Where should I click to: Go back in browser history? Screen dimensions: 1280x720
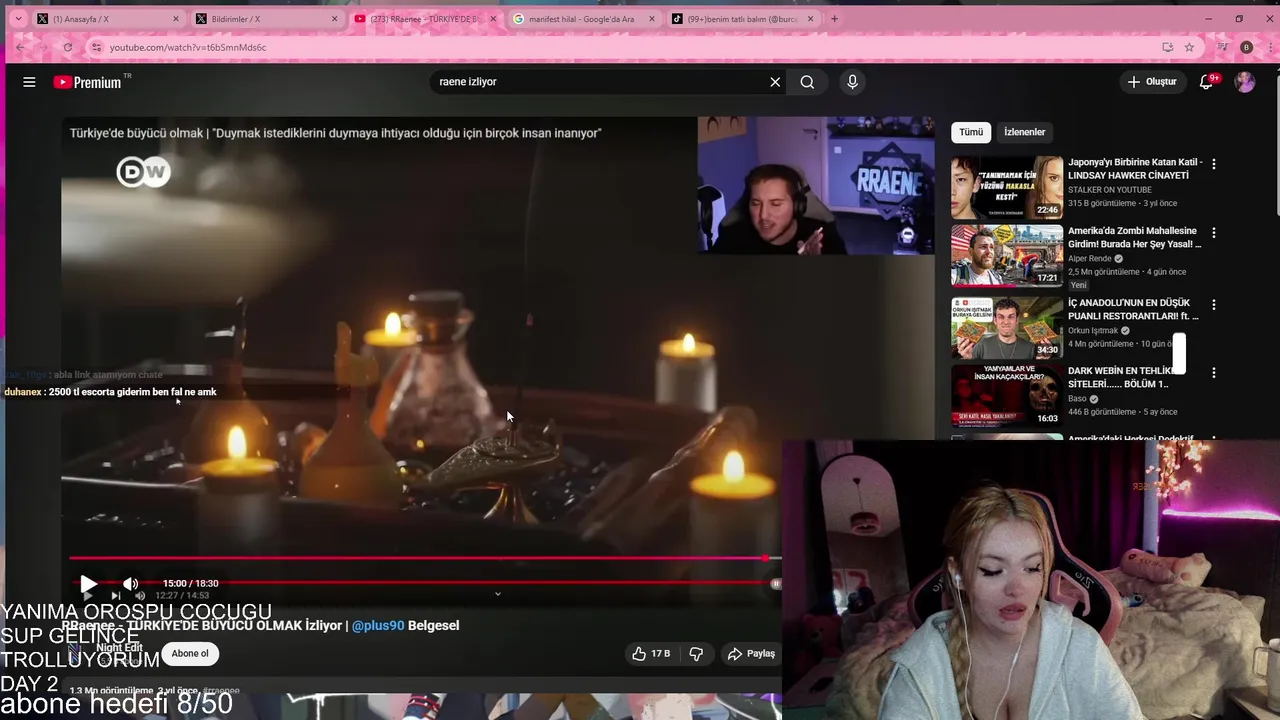20,47
